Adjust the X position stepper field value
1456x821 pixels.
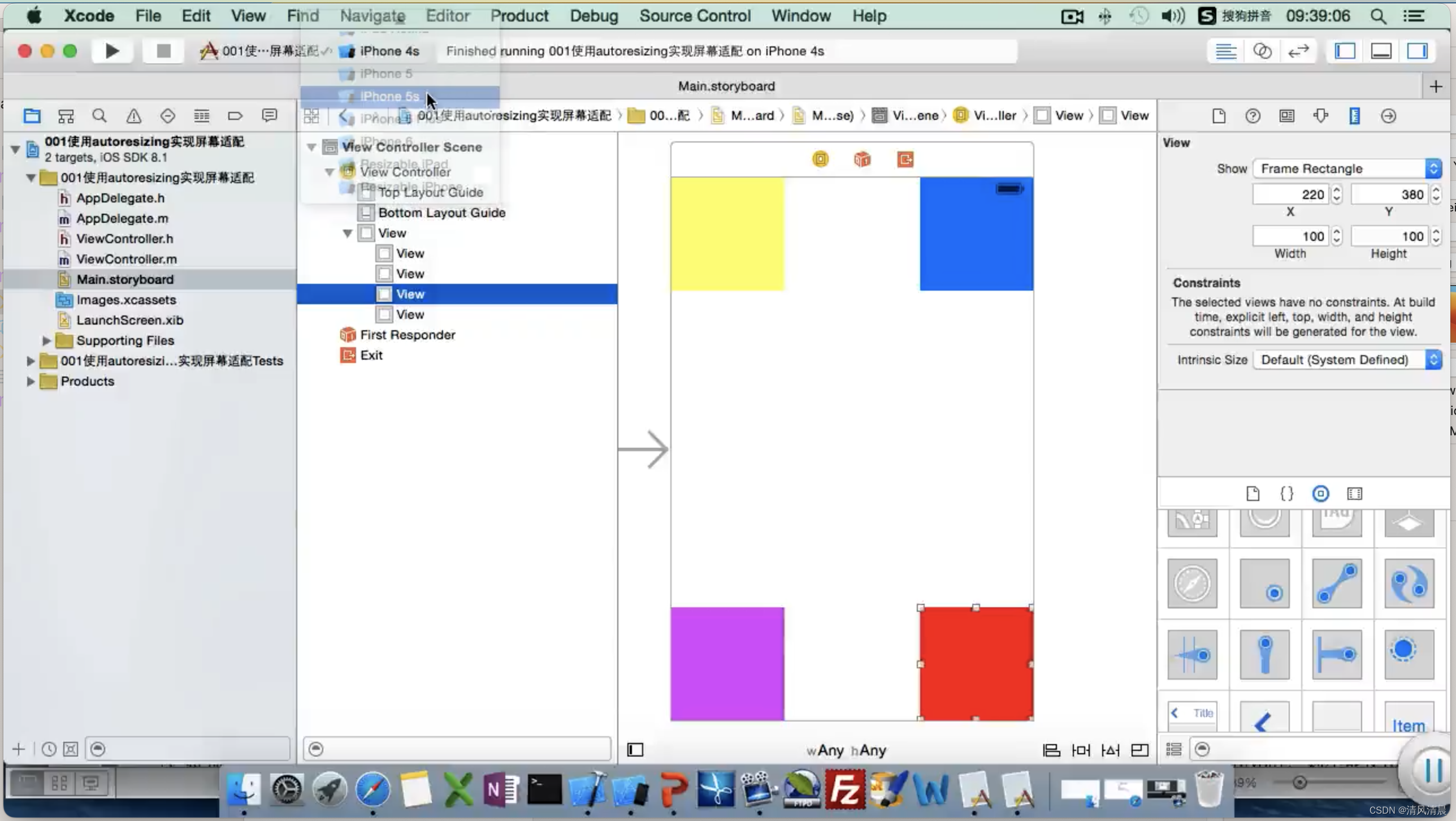click(x=1337, y=194)
